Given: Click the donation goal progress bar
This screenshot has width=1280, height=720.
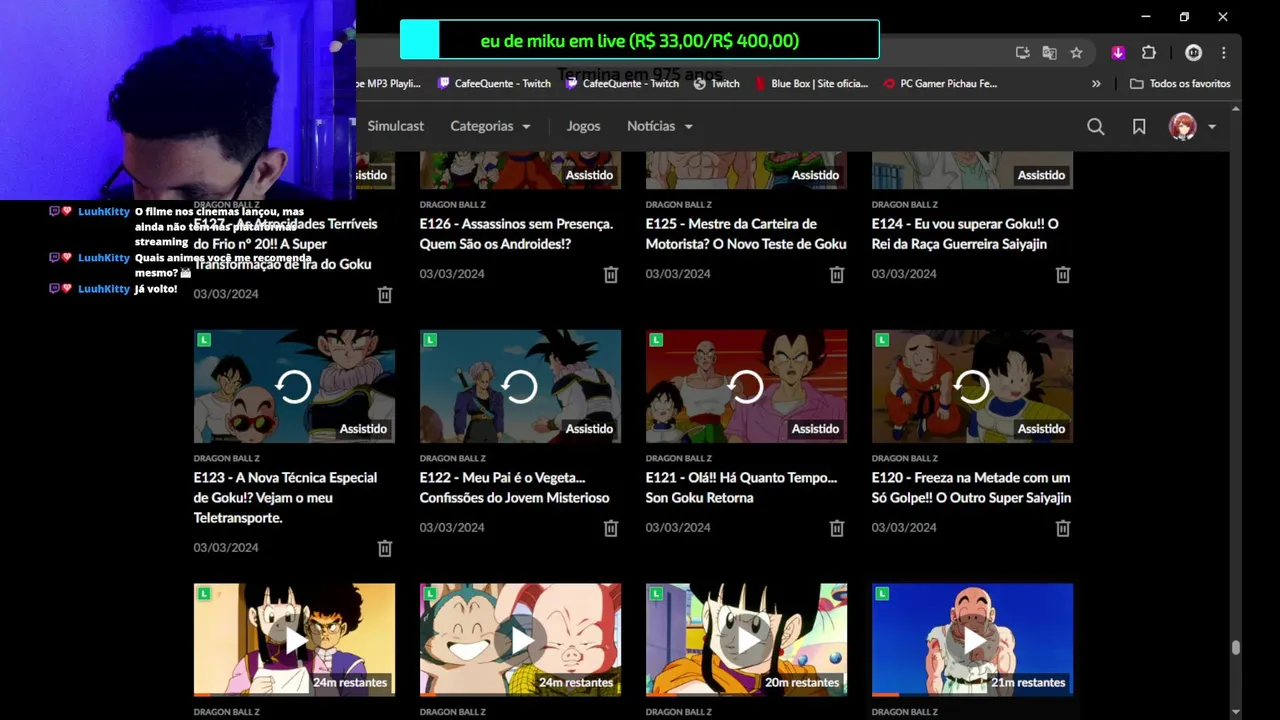Looking at the screenshot, I should tap(640, 40).
